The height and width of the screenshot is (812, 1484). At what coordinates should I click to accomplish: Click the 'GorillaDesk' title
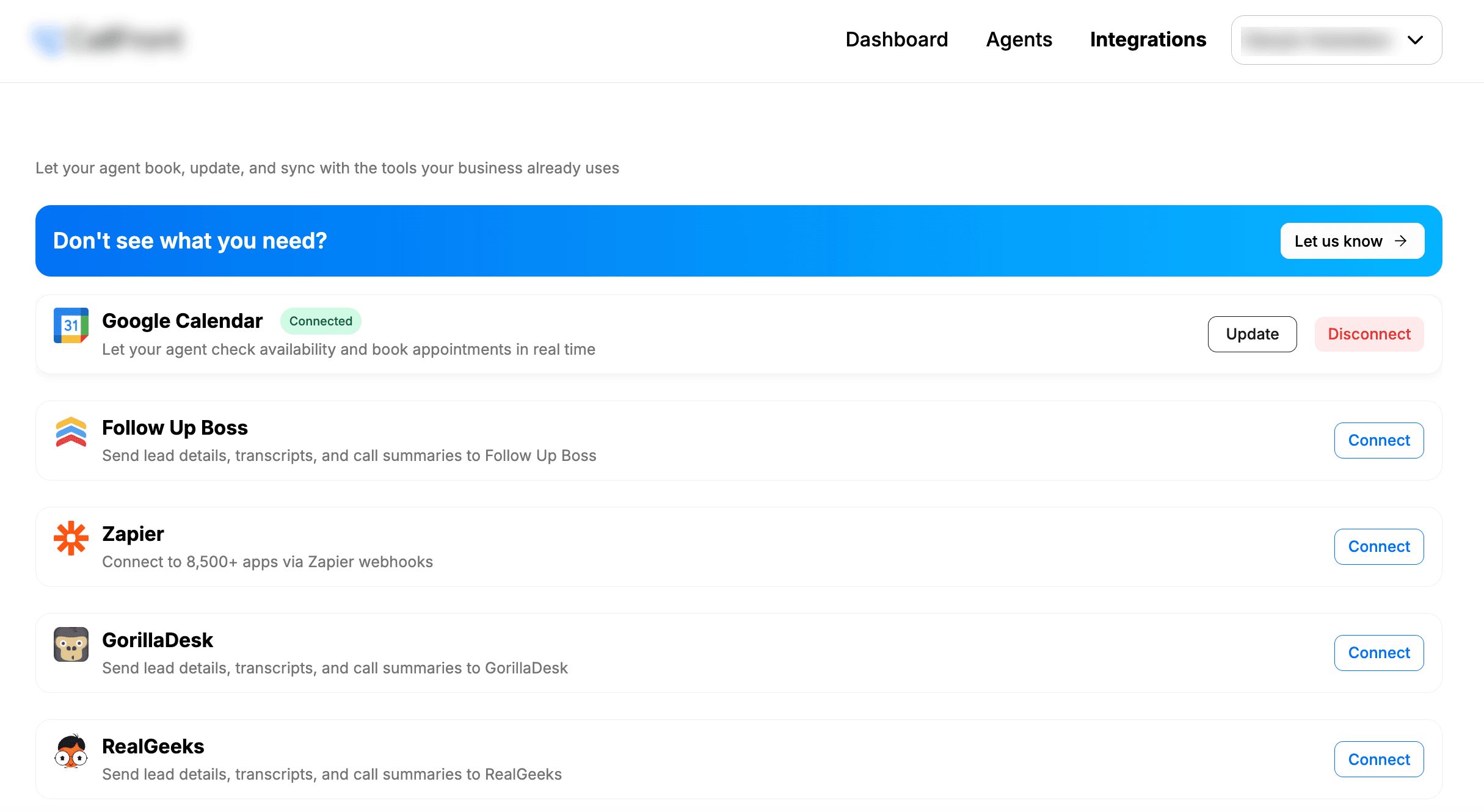coord(158,640)
